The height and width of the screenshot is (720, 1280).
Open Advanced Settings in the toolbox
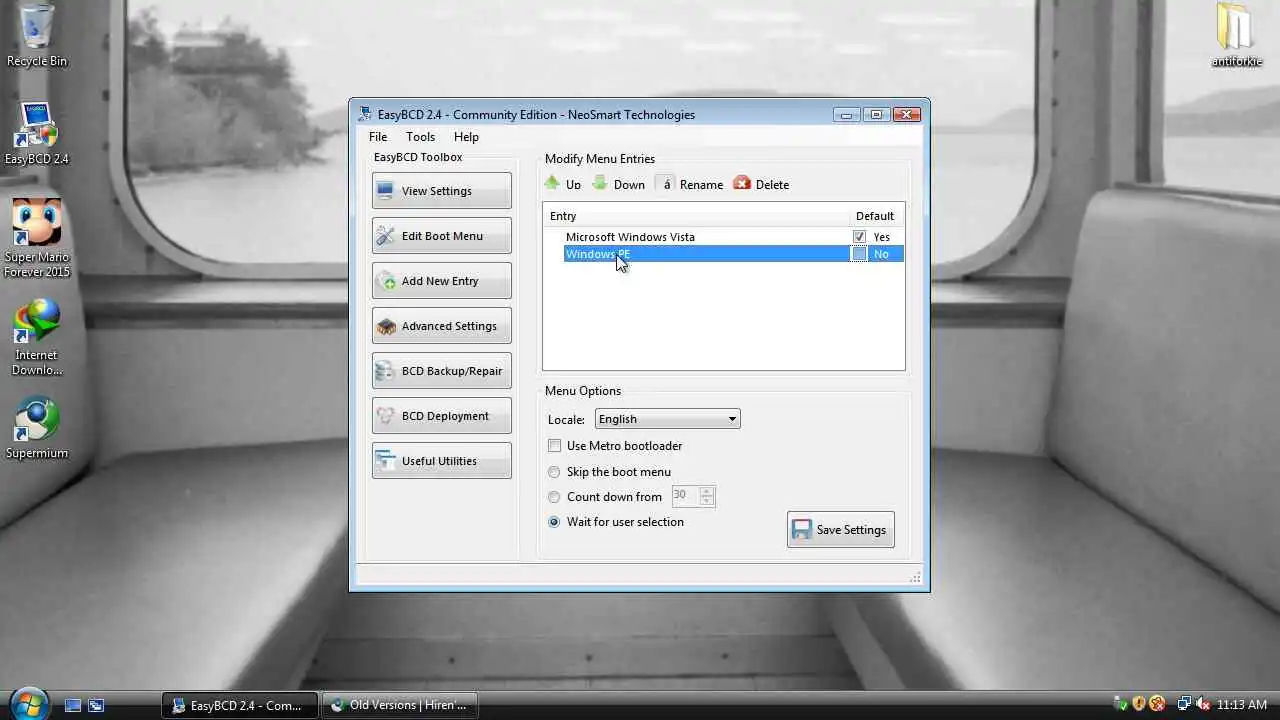441,326
